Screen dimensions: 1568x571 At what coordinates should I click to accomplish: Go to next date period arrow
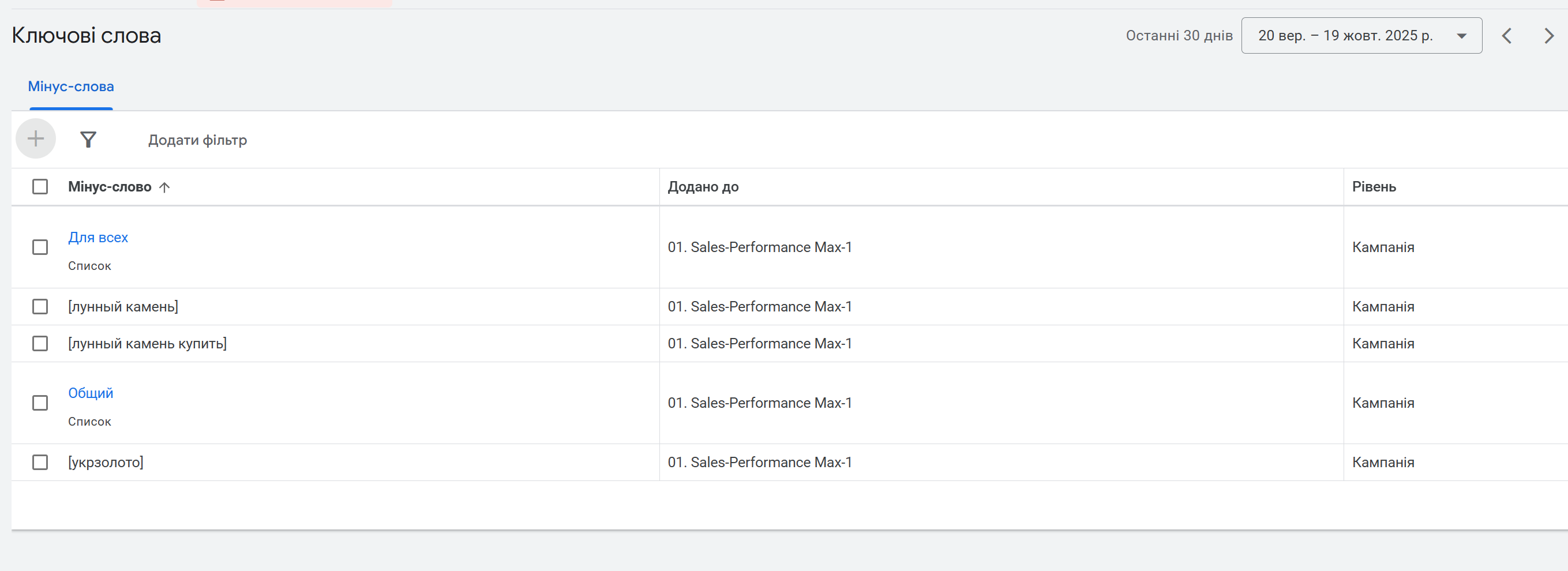tap(1548, 36)
